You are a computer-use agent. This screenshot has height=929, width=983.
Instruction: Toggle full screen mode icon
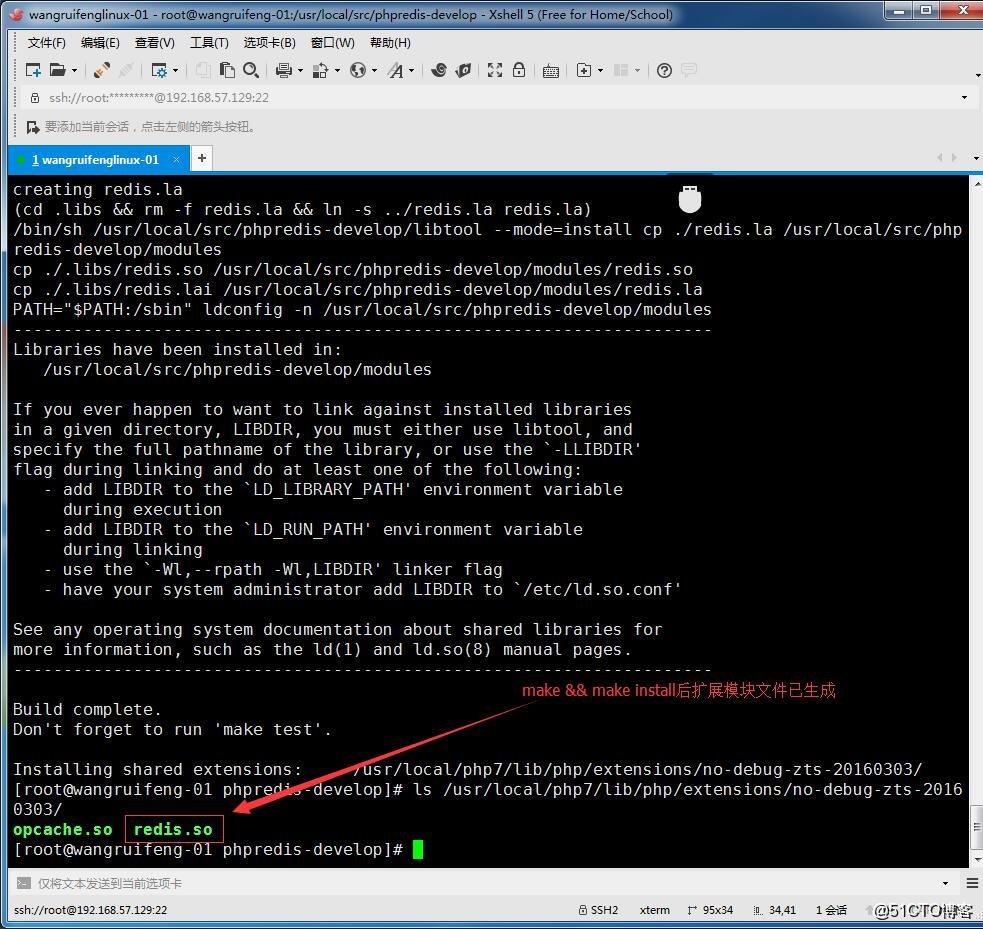point(495,70)
